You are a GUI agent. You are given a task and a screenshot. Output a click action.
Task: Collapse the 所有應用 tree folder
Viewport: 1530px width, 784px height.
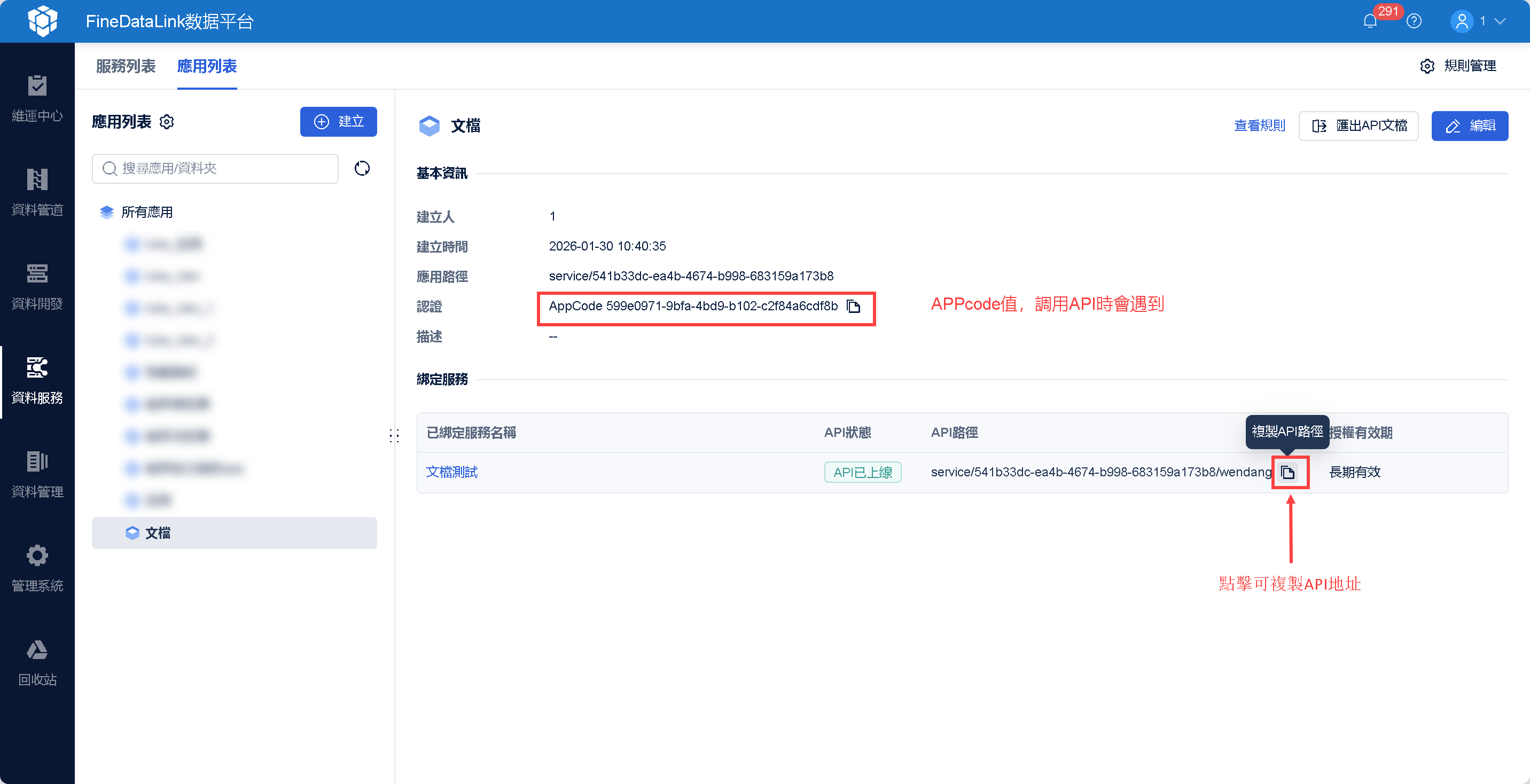(147, 212)
